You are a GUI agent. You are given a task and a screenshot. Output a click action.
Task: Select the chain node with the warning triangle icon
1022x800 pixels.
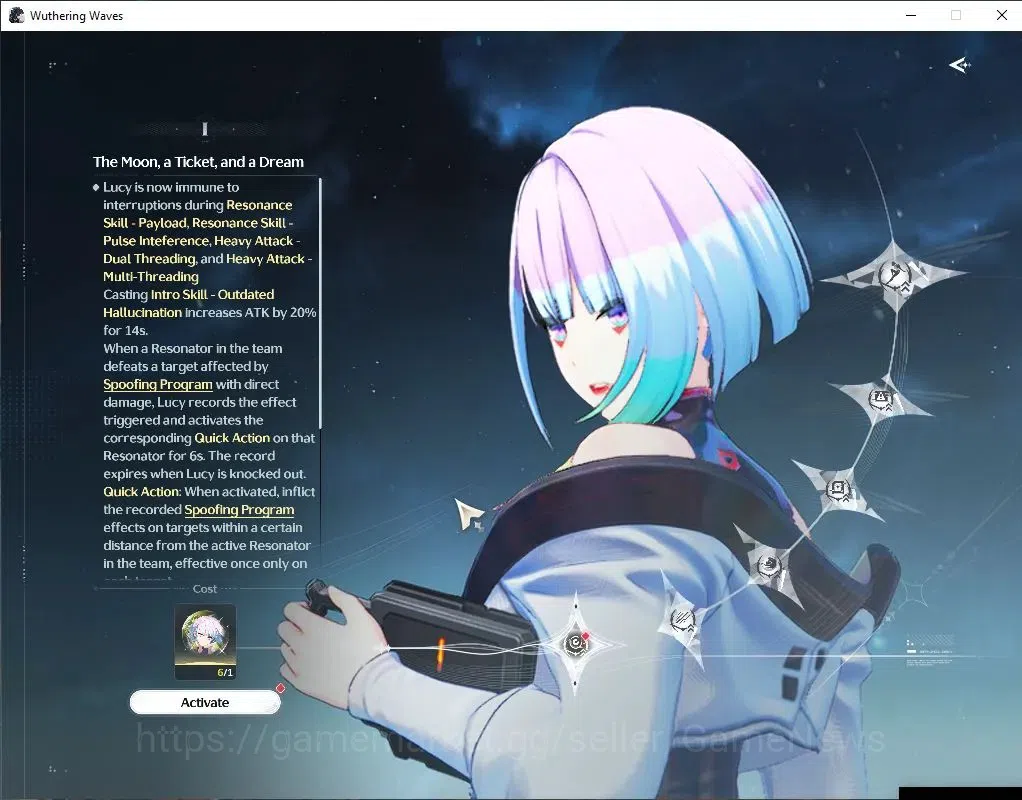click(x=881, y=398)
